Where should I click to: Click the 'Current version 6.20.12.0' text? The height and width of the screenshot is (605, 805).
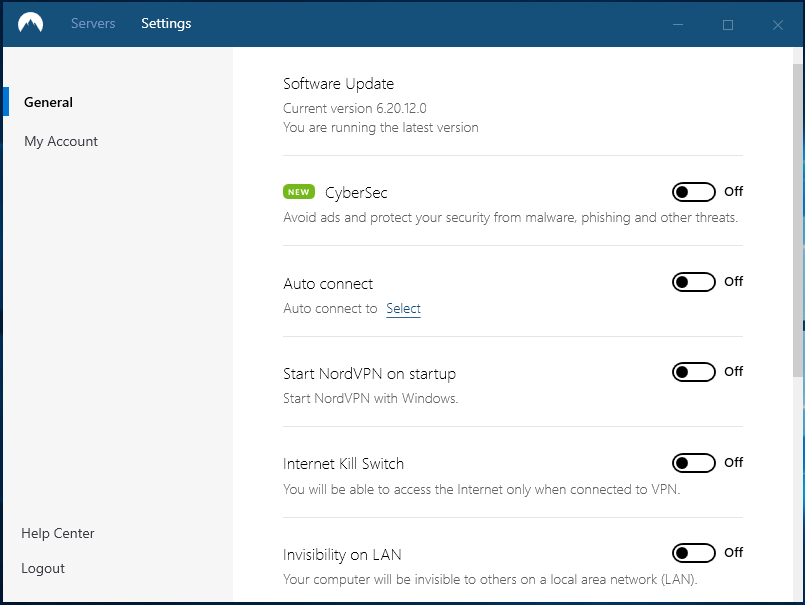coord(355,108)
